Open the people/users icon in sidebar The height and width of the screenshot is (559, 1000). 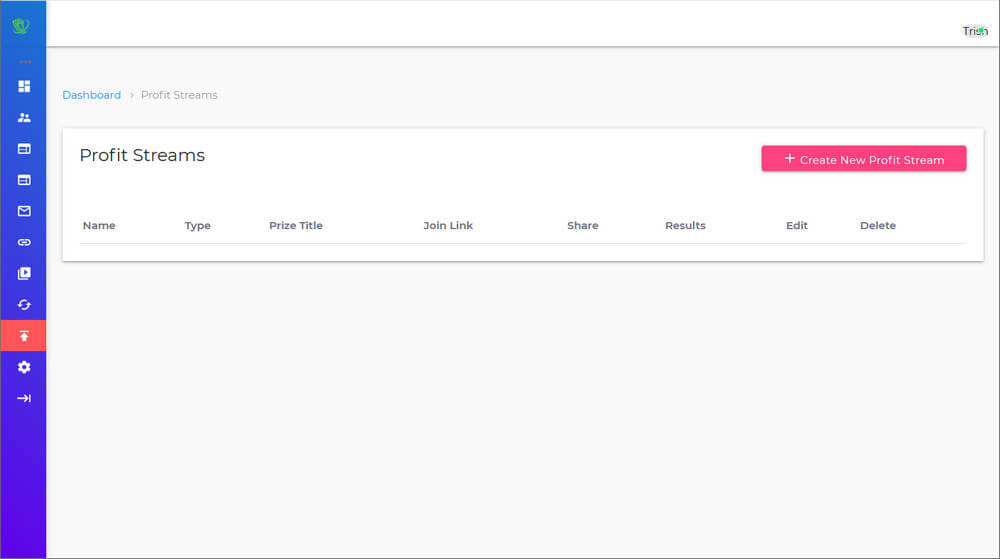[24, 117]
